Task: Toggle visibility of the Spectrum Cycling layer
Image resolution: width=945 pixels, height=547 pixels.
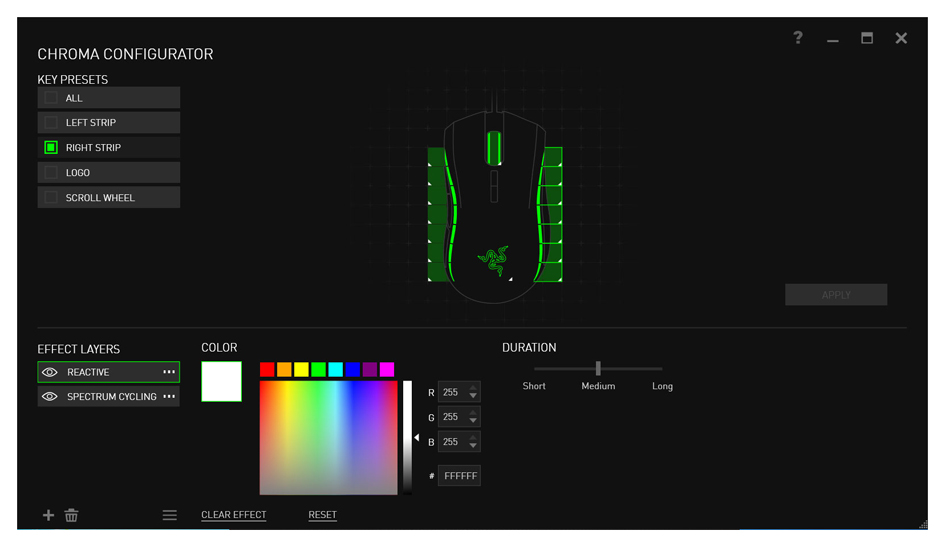Action: pyautogui.click(x=50, y=396)
